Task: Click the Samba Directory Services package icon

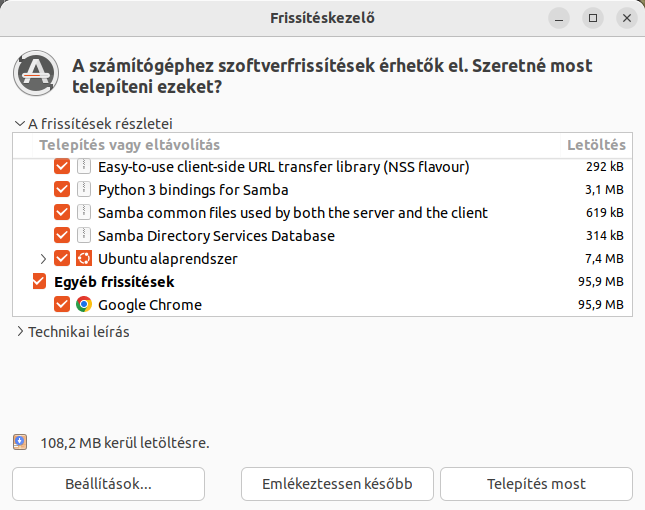Action: (x=84, y=236)
